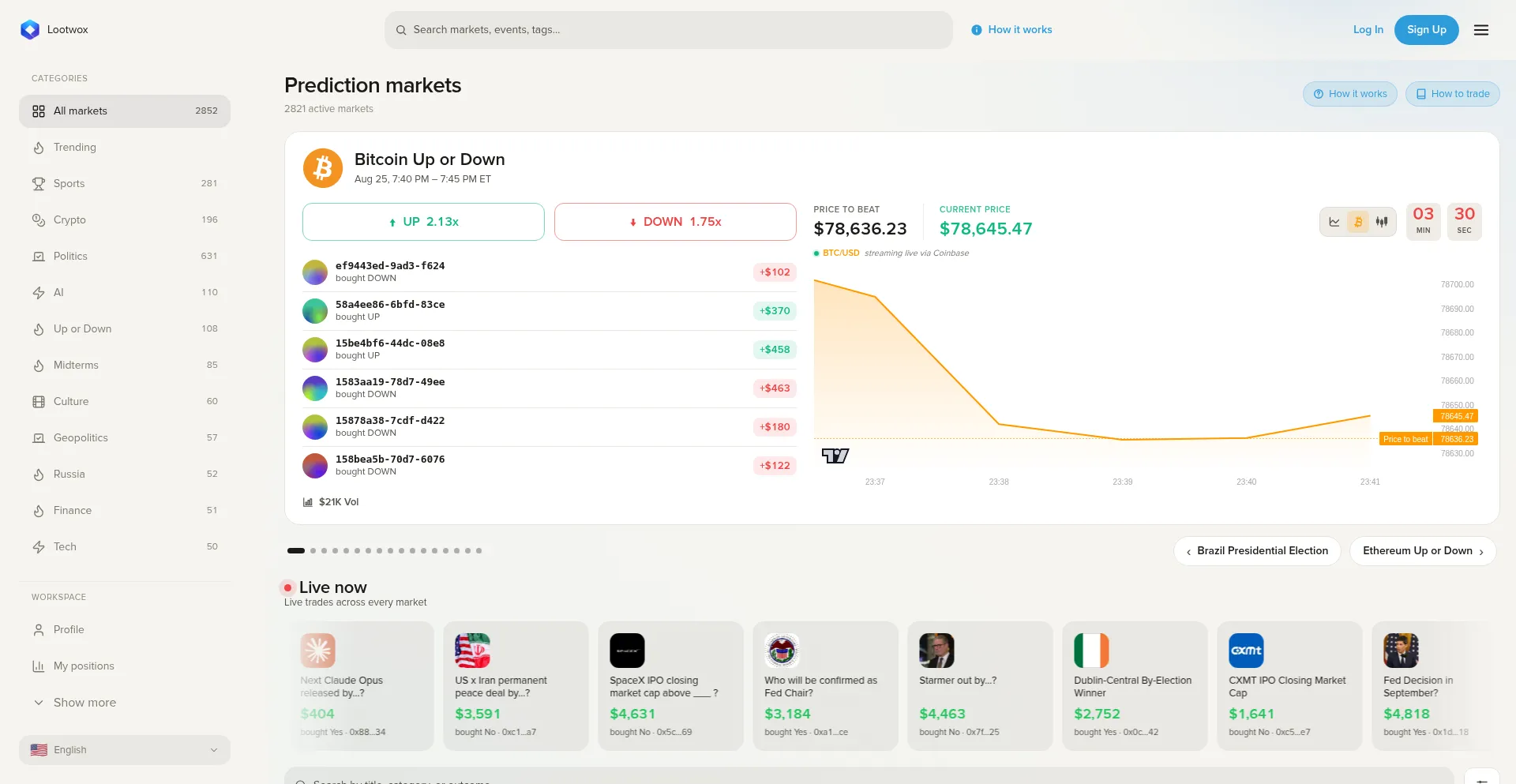This screenshot has height=784, width=1516.
Task: Click the Sports trophy icon
Action: pyautogui.click(x=39, y=184)
